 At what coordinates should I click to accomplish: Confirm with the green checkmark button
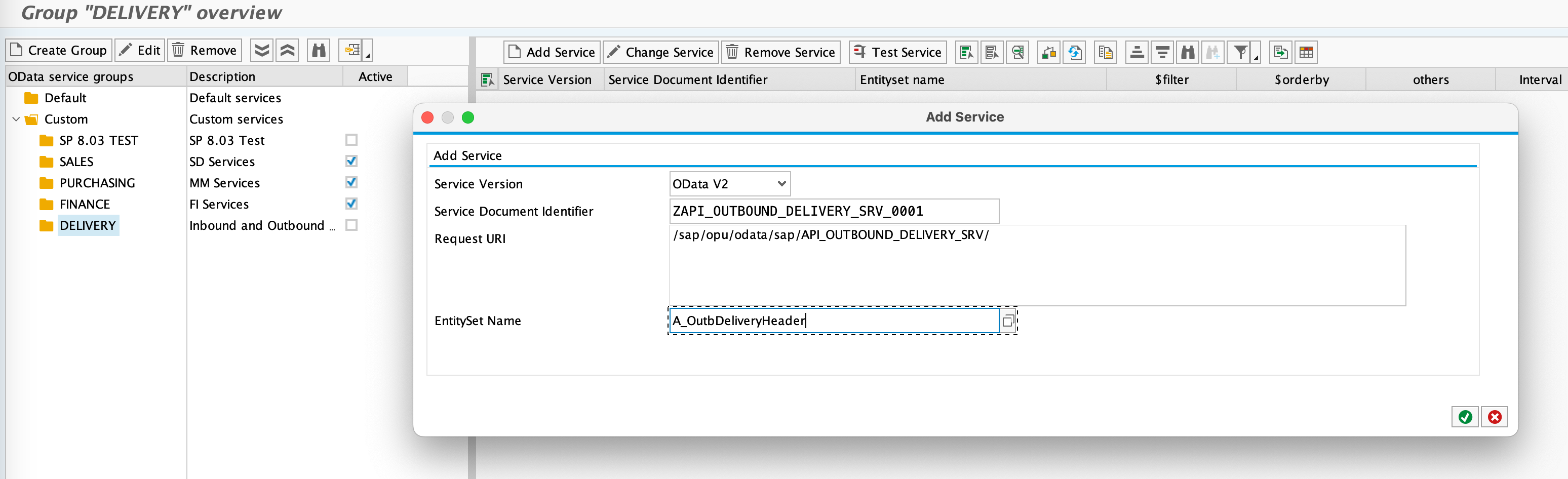(x=1465, y=417)
